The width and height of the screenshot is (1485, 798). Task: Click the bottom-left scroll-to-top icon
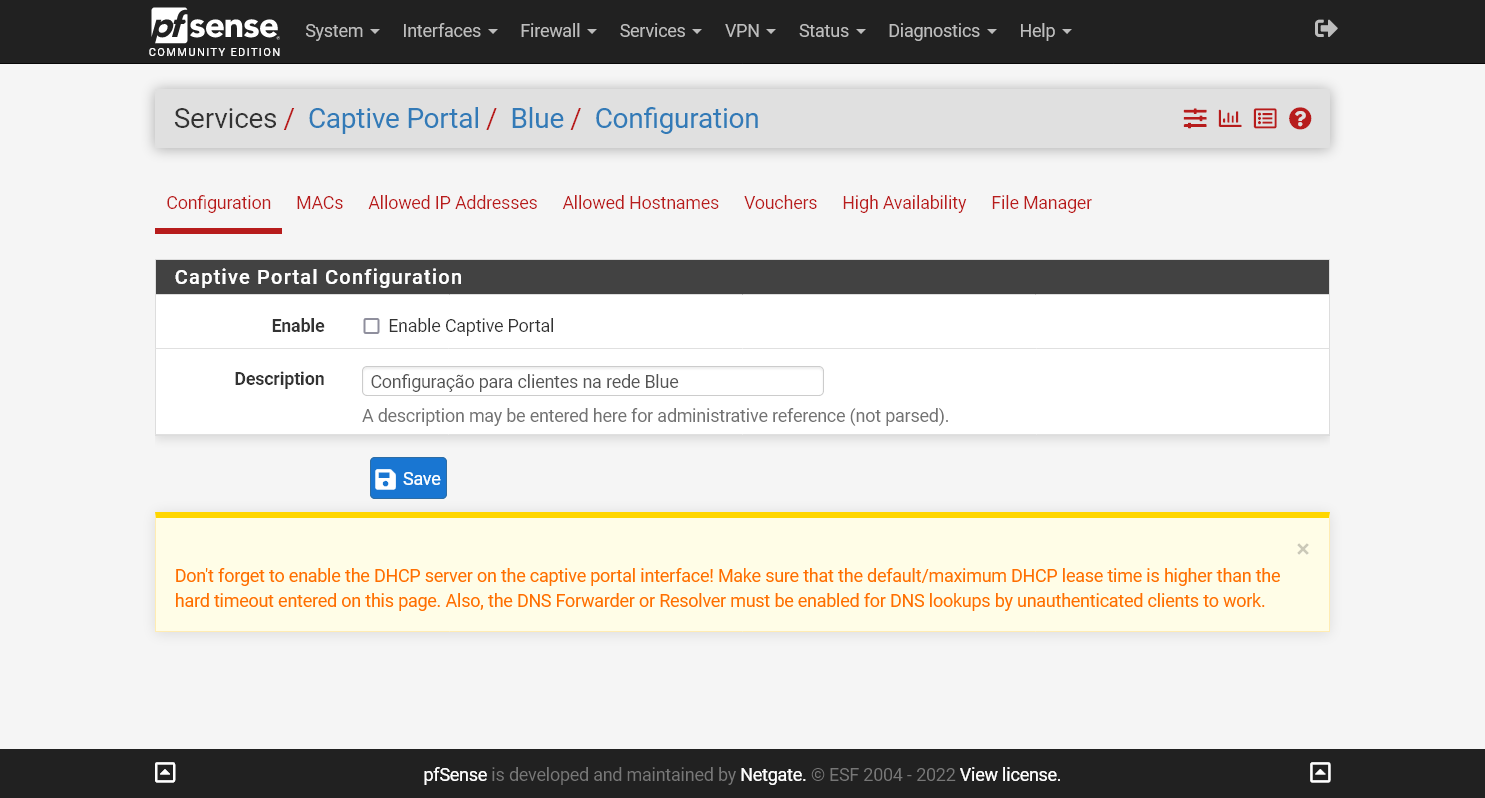(166, 772)
